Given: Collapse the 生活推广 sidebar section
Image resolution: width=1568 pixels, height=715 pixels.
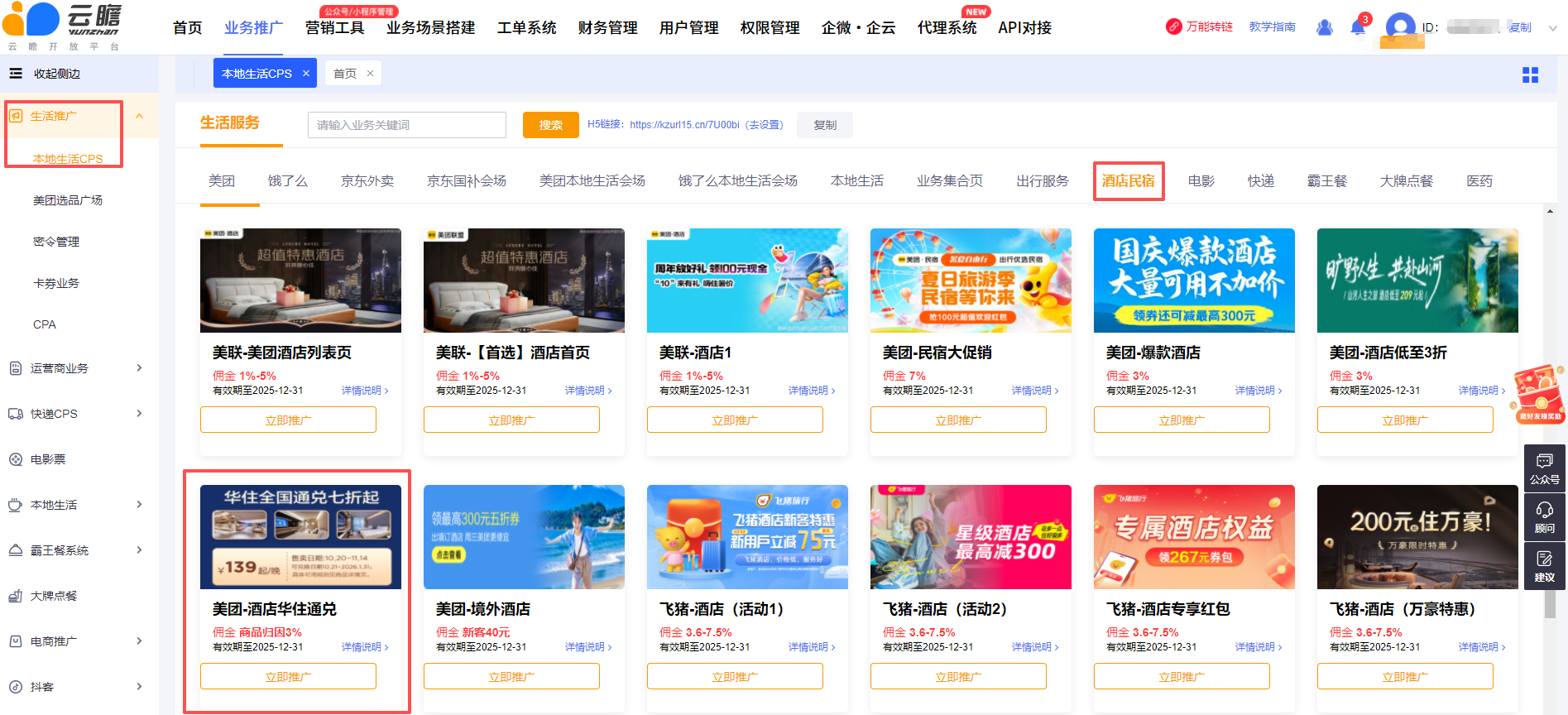Looking at the screenshot, I should tap(139, 116).
